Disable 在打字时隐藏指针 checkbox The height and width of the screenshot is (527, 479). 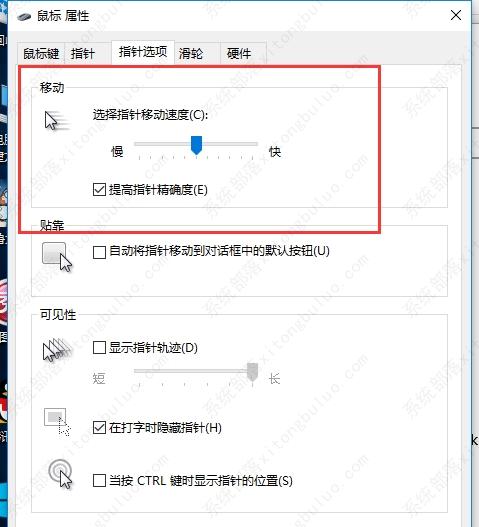(x=99, y=428)
